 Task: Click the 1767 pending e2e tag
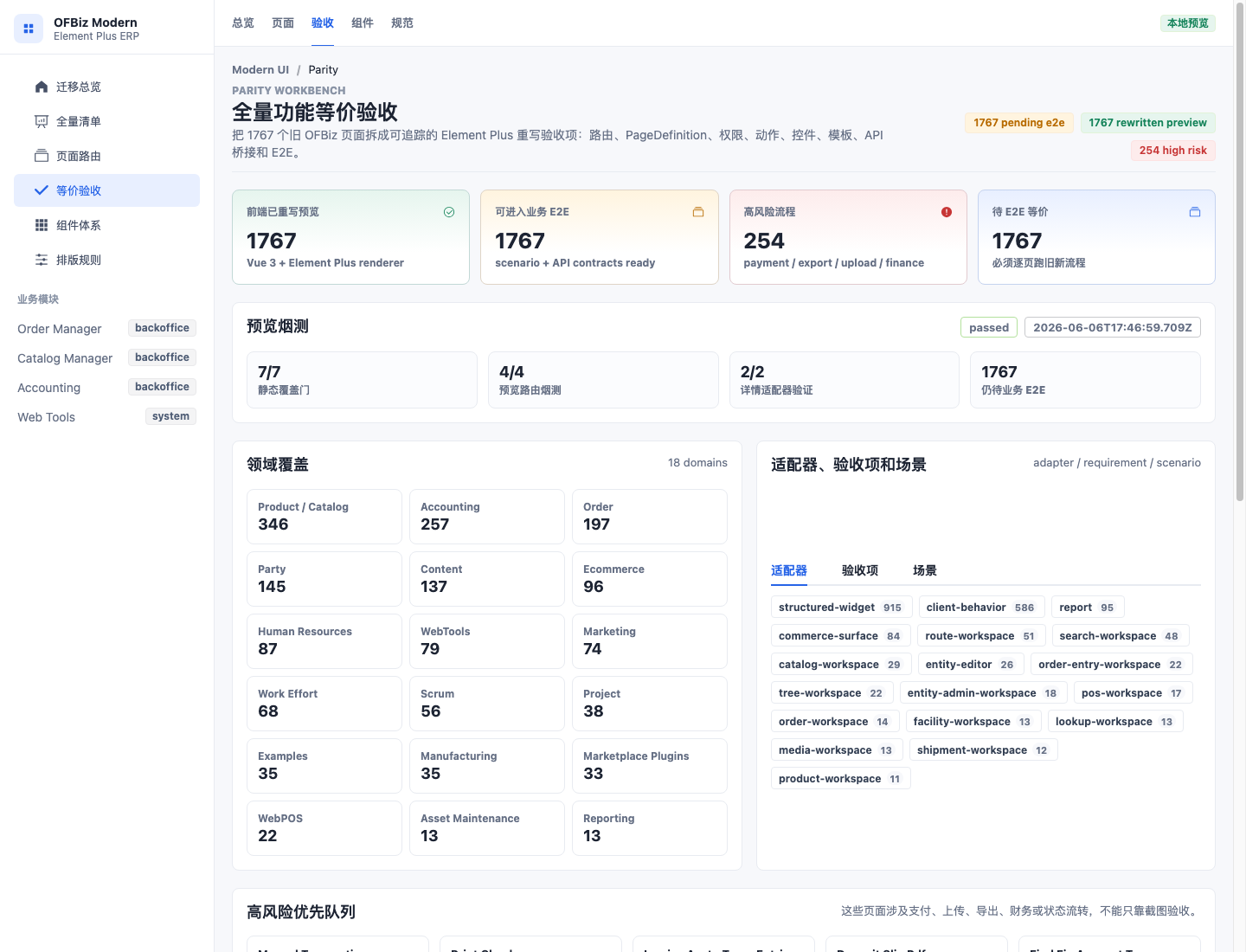tap(1019, 123)
